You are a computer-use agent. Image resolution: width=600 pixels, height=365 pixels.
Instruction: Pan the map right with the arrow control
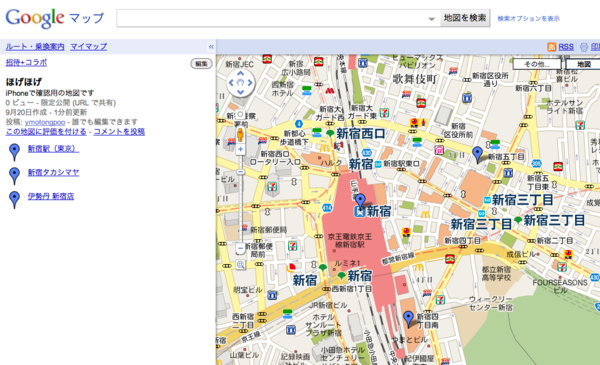(250, 83)
